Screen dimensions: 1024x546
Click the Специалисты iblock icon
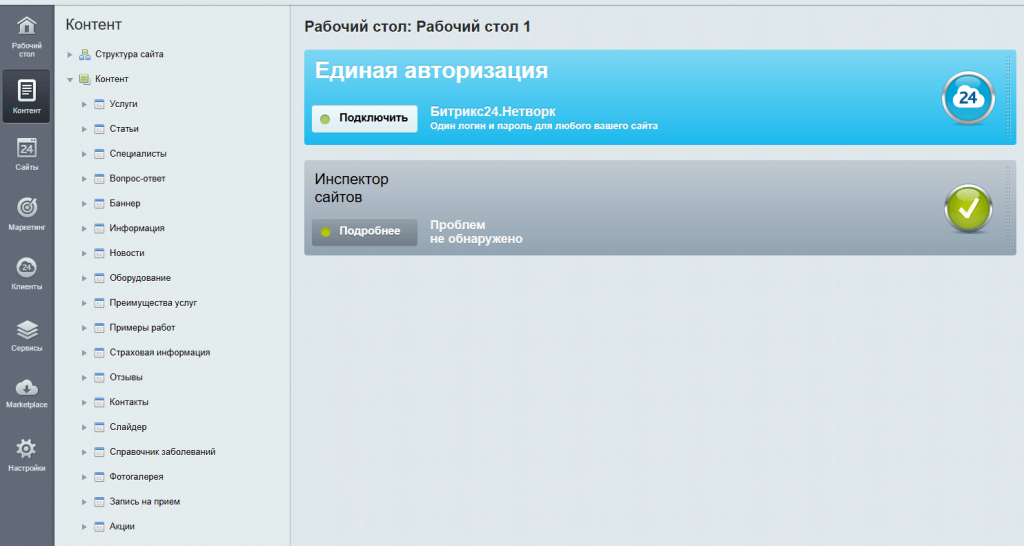click(x=99, y=153)
